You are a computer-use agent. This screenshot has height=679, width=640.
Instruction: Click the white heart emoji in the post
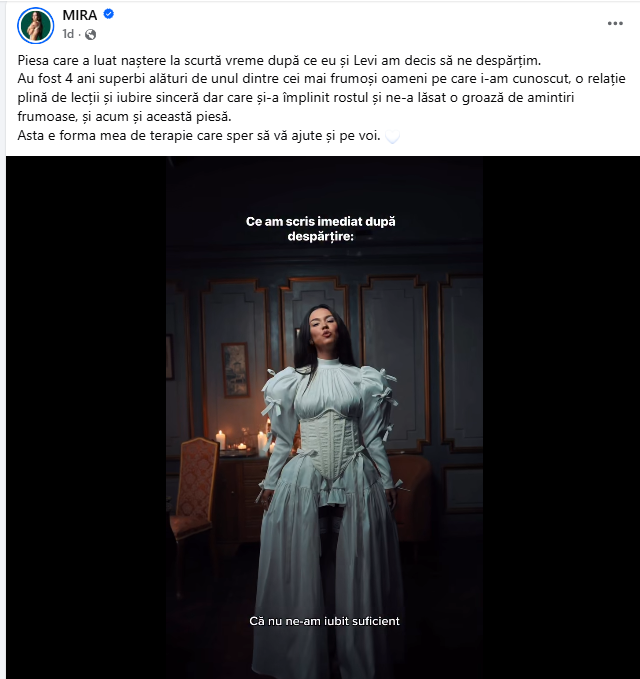point(392,137)
